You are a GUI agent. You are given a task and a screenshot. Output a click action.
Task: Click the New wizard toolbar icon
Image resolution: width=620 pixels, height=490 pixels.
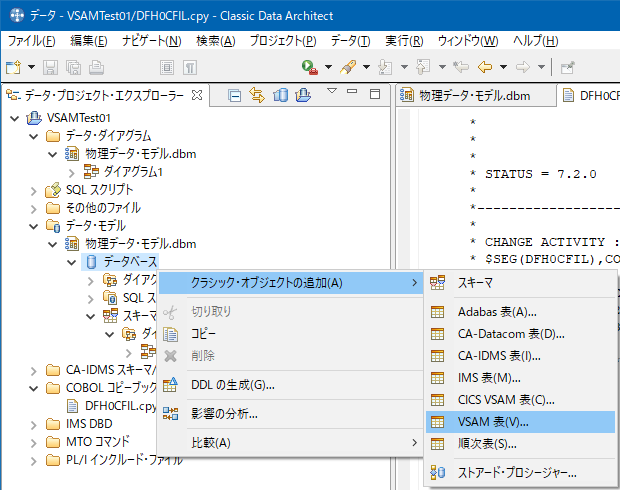13,67
